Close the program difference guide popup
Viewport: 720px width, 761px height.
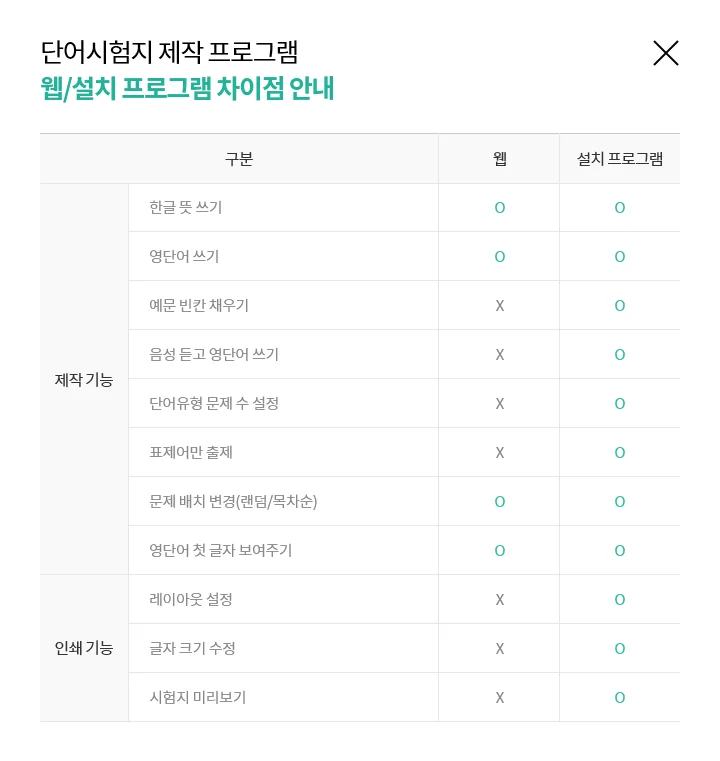[665, 53]
